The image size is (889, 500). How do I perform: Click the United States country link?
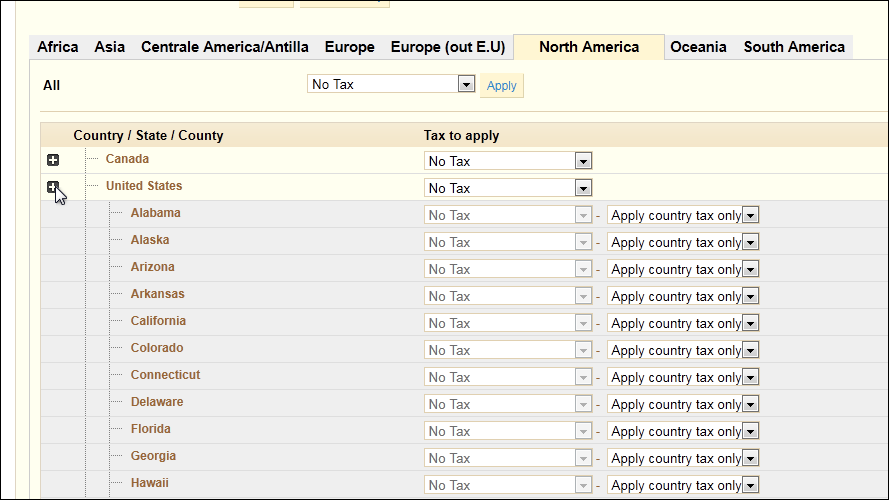(x=144, y=186)
